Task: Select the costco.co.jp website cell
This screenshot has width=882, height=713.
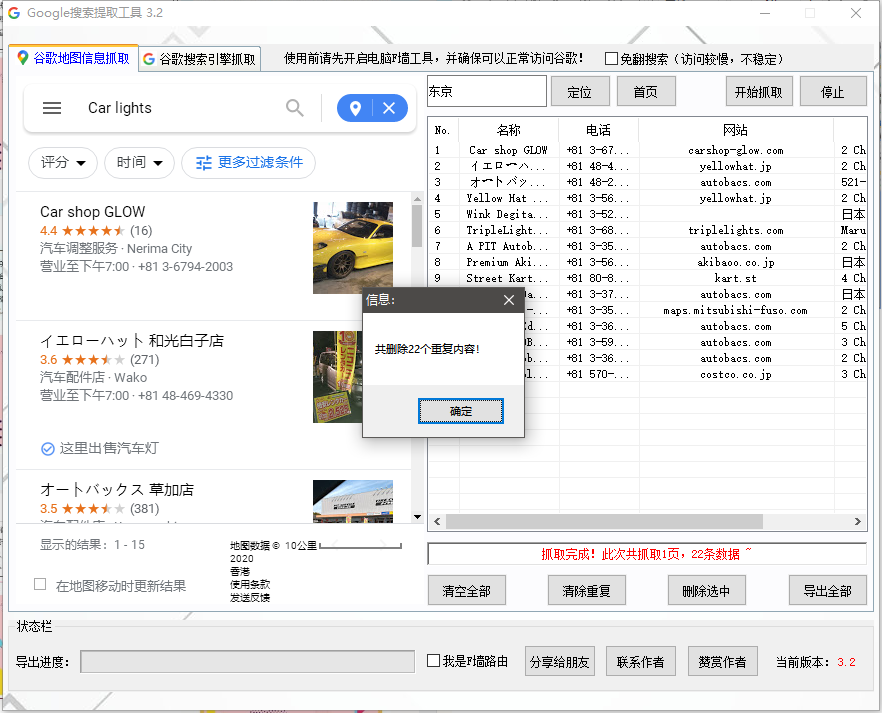Action: (736, 374)
